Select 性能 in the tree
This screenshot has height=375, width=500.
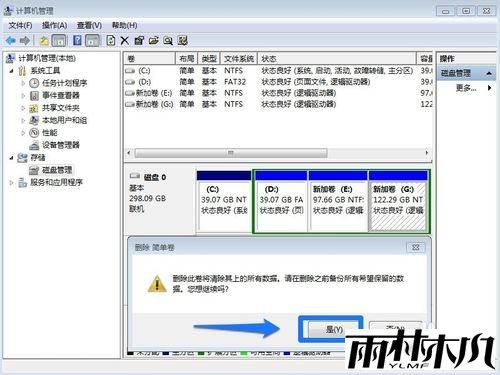point(50,133)
